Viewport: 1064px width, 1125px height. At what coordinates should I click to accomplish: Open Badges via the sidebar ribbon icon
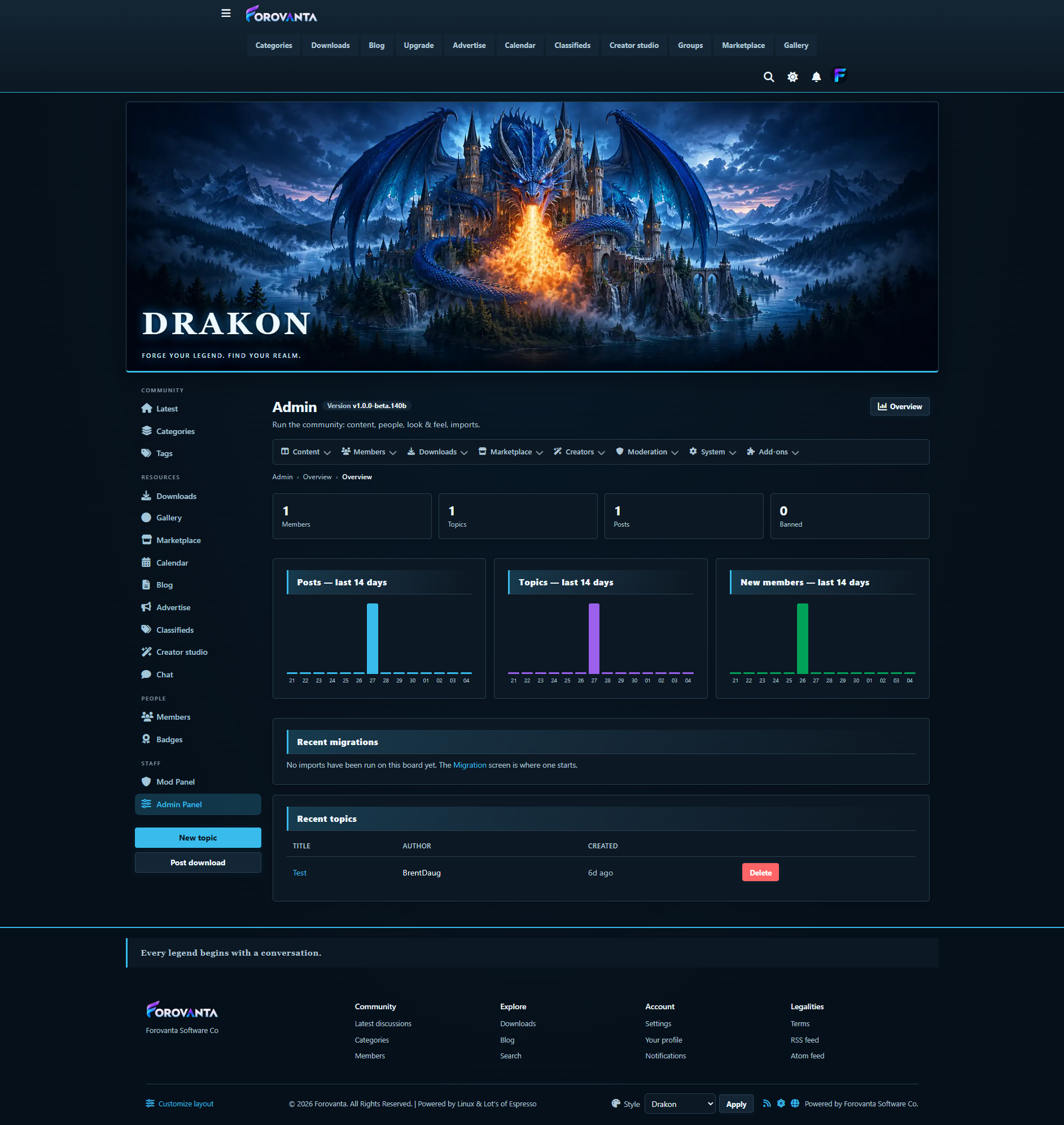click(x=146, y=739)
